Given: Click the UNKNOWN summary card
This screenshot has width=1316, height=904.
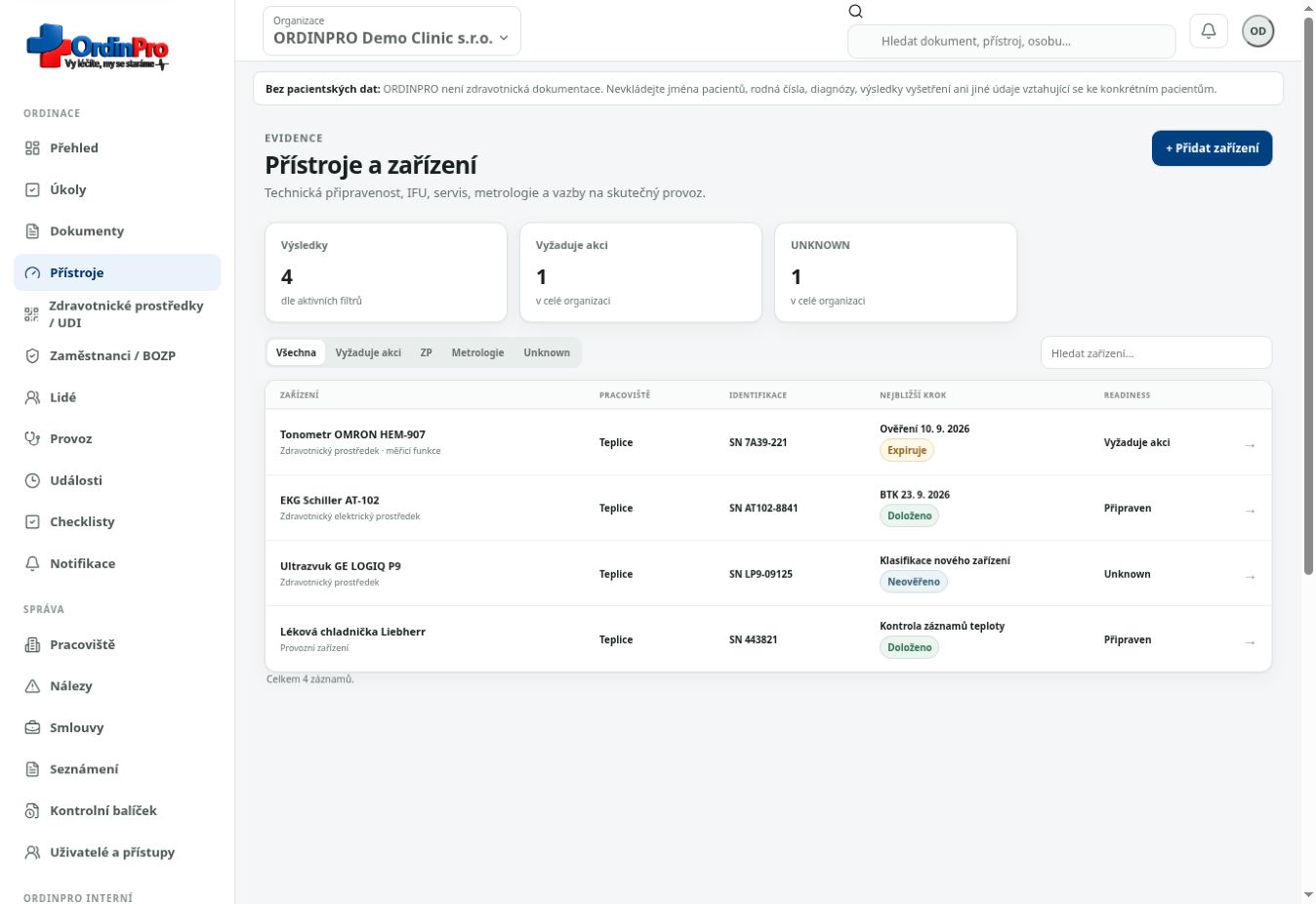Looking at the screenshot, I should (x=895, y=272).
